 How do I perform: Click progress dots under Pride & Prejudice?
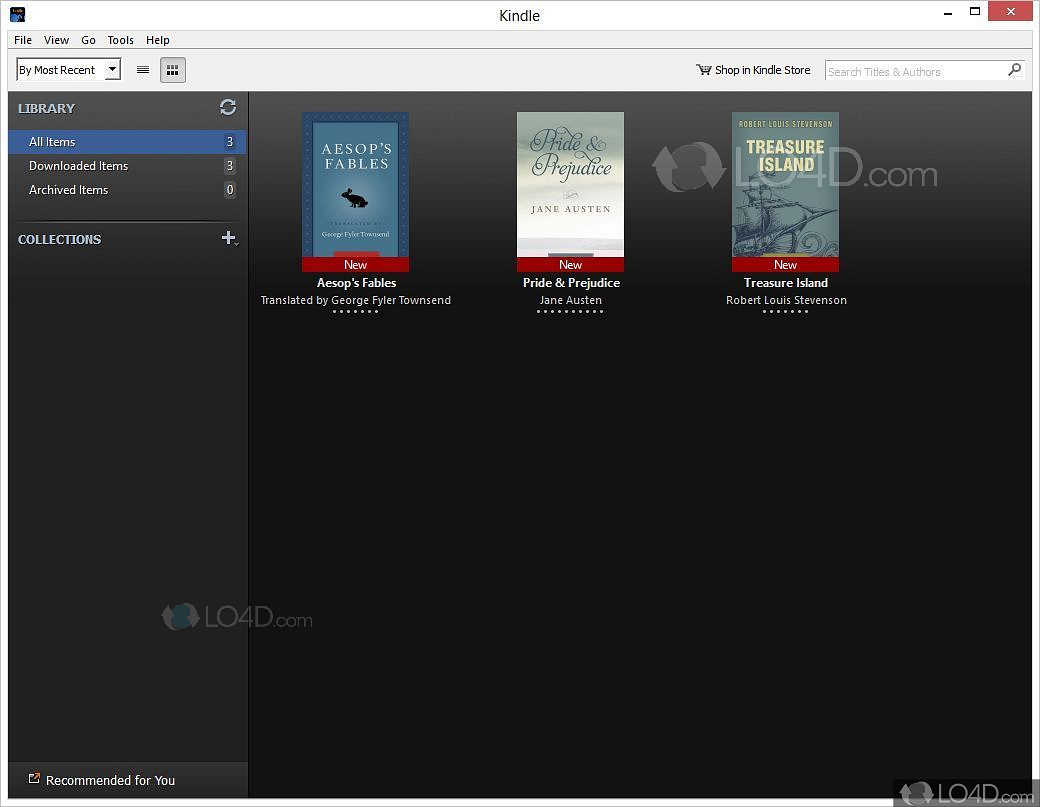click(x=570, y=312)
